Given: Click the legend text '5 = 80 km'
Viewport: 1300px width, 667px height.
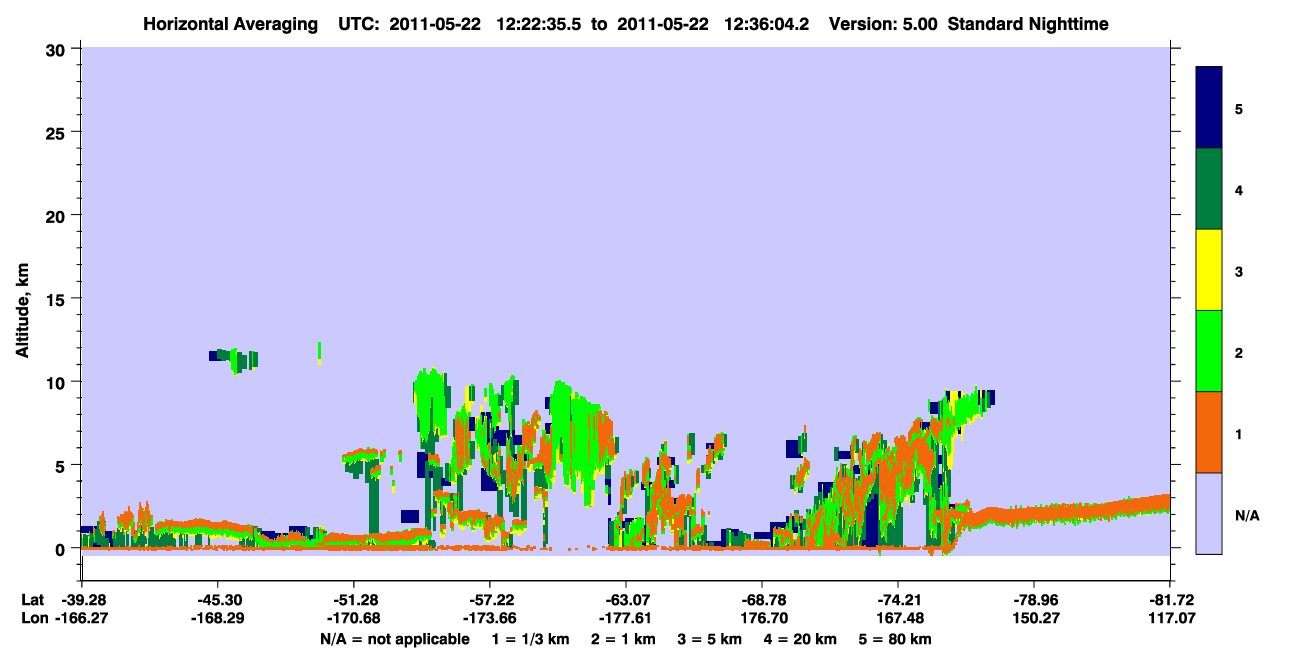Looking at the screenshot, I should [x=895, y=639].
